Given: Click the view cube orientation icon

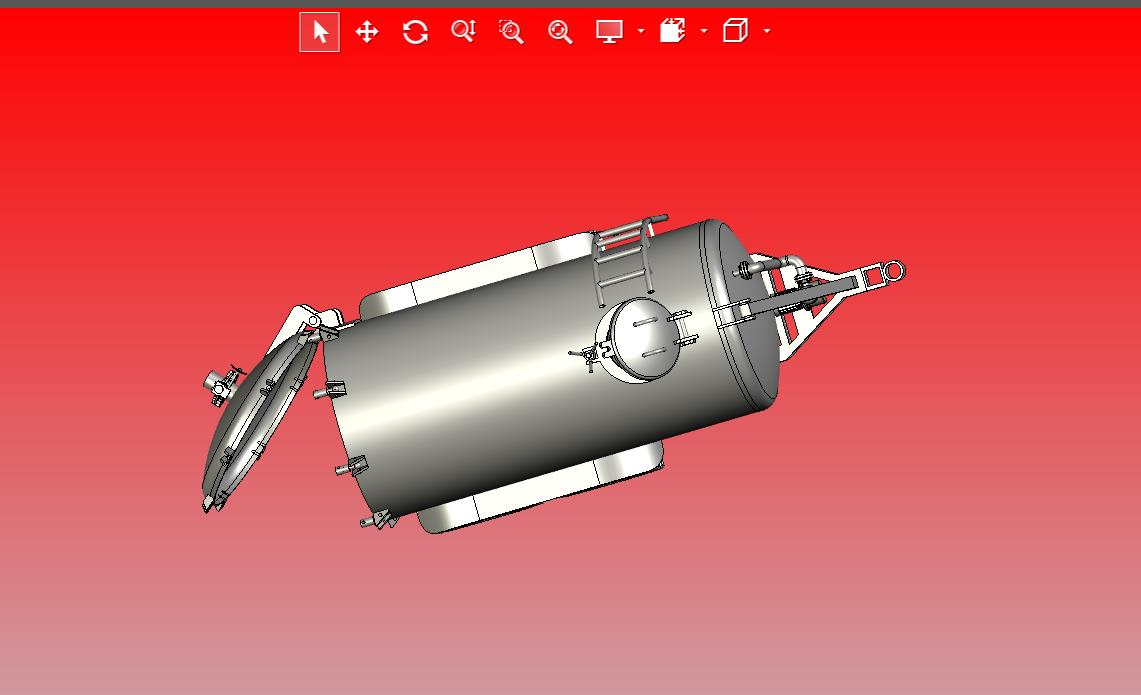Looking at the screenshot, I should coord(735,31).
